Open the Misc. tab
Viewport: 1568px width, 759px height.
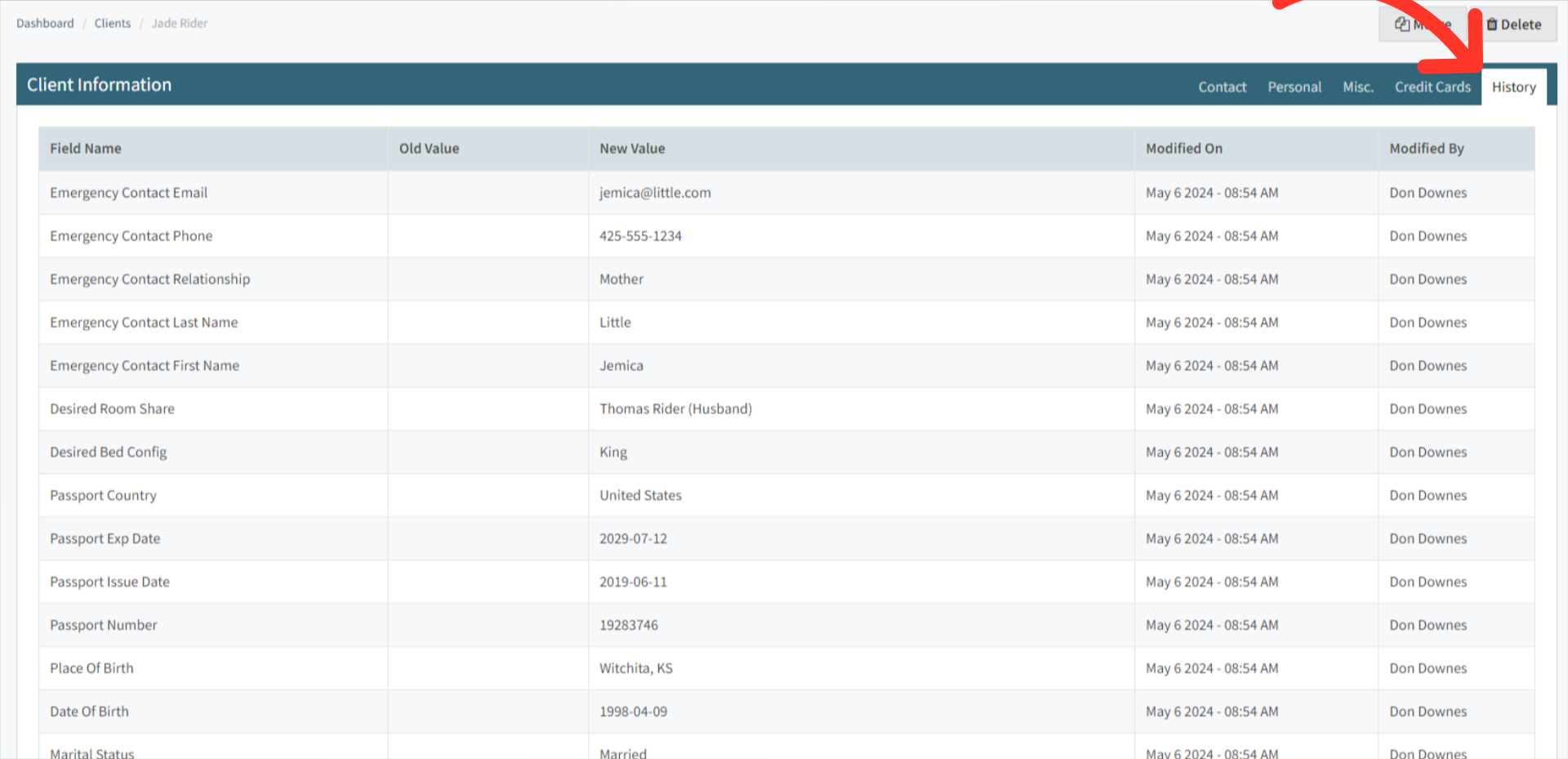(1358, 87)
